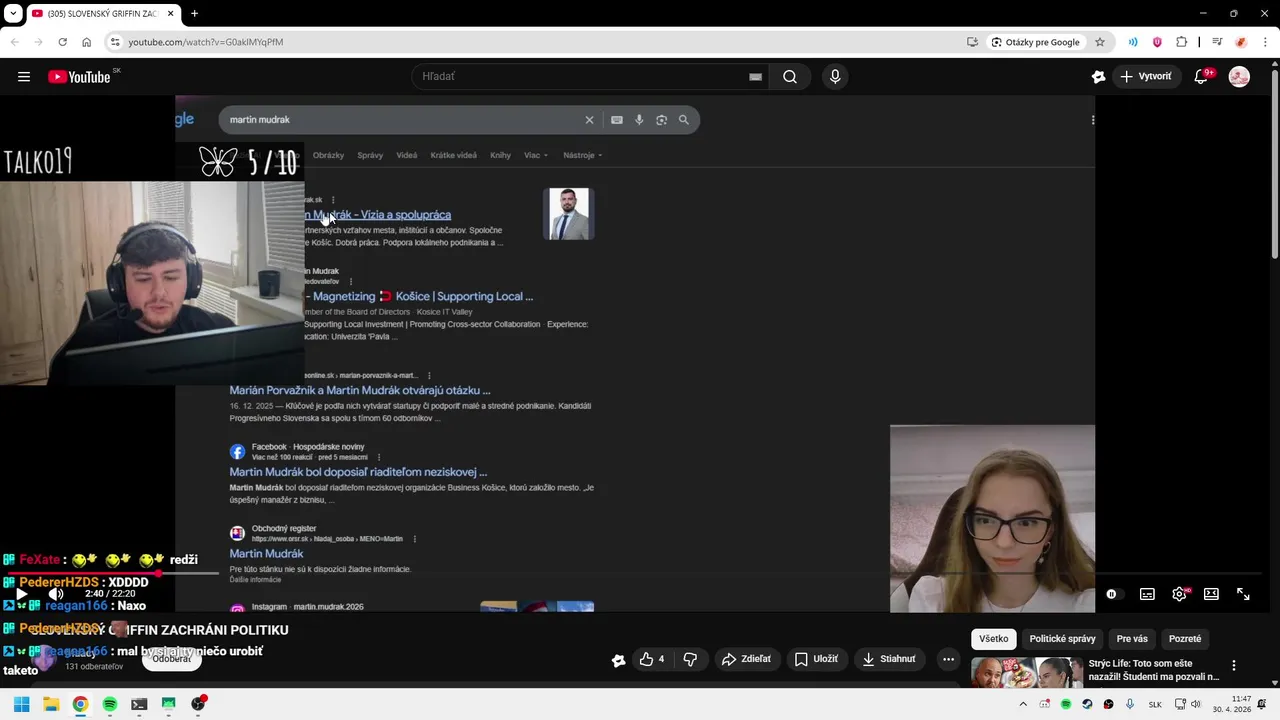Show hidden tray icons chevron
This screenshot has width=1280, height=720.
pos(1024,704)
